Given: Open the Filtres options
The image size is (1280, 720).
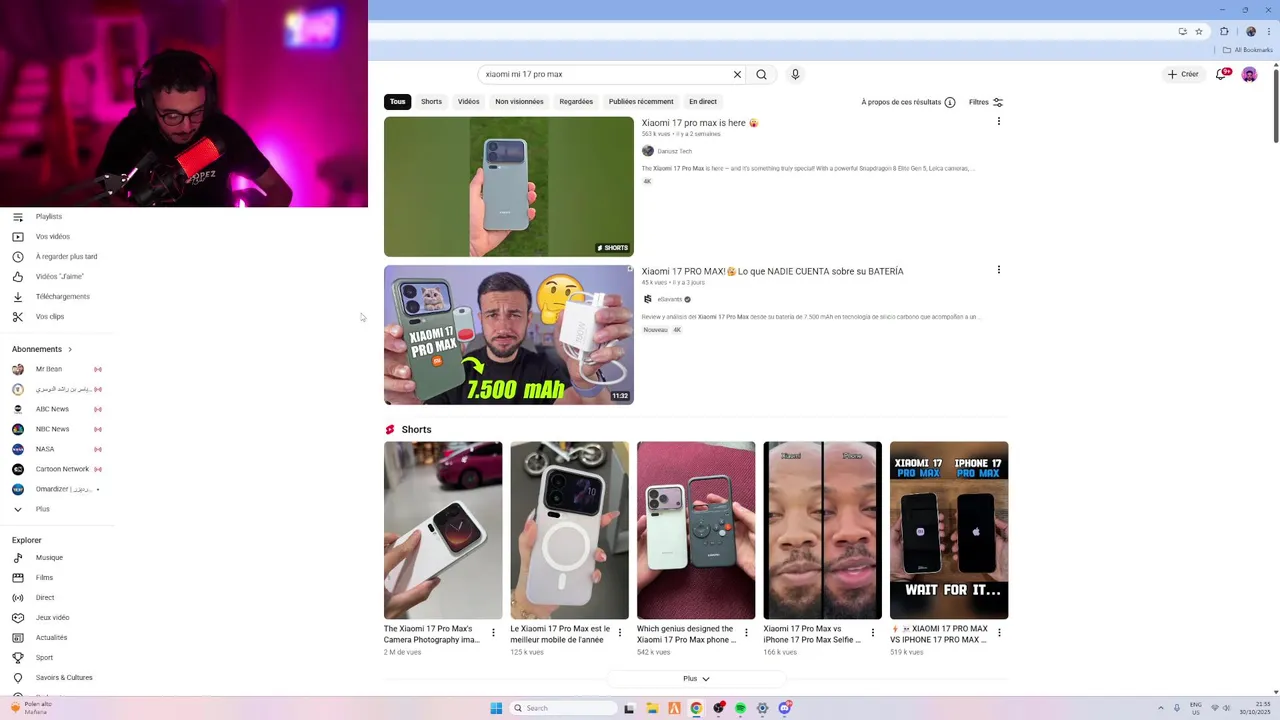Looking at the screenshot, I should point(985,102).
